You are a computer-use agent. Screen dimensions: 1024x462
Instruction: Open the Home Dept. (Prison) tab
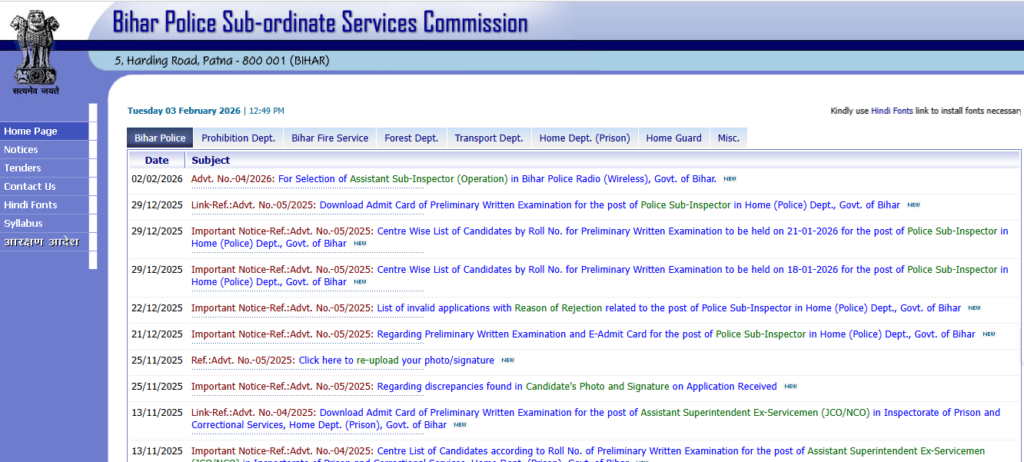(x=584, y=138)
